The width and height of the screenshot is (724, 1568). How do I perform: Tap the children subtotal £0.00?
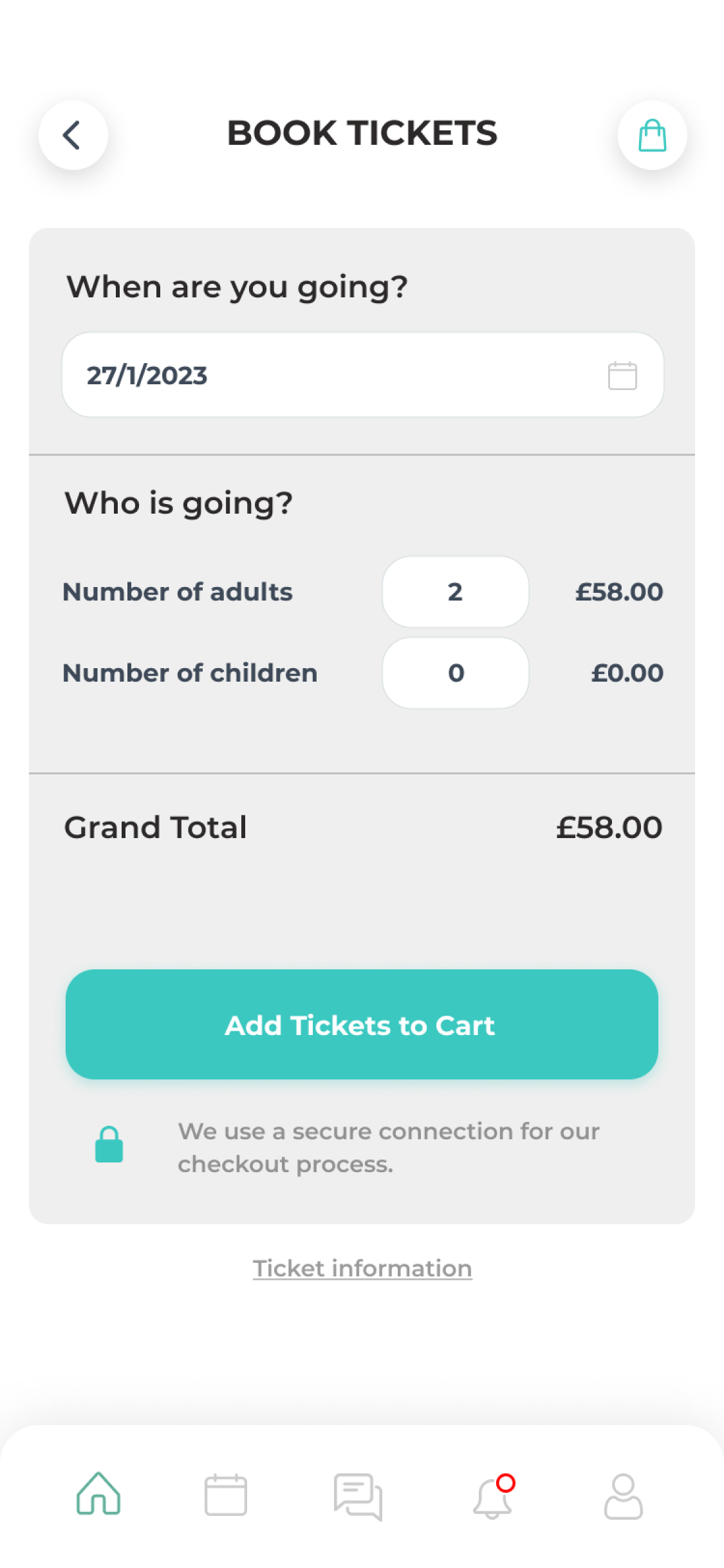[x=627, y=673]
